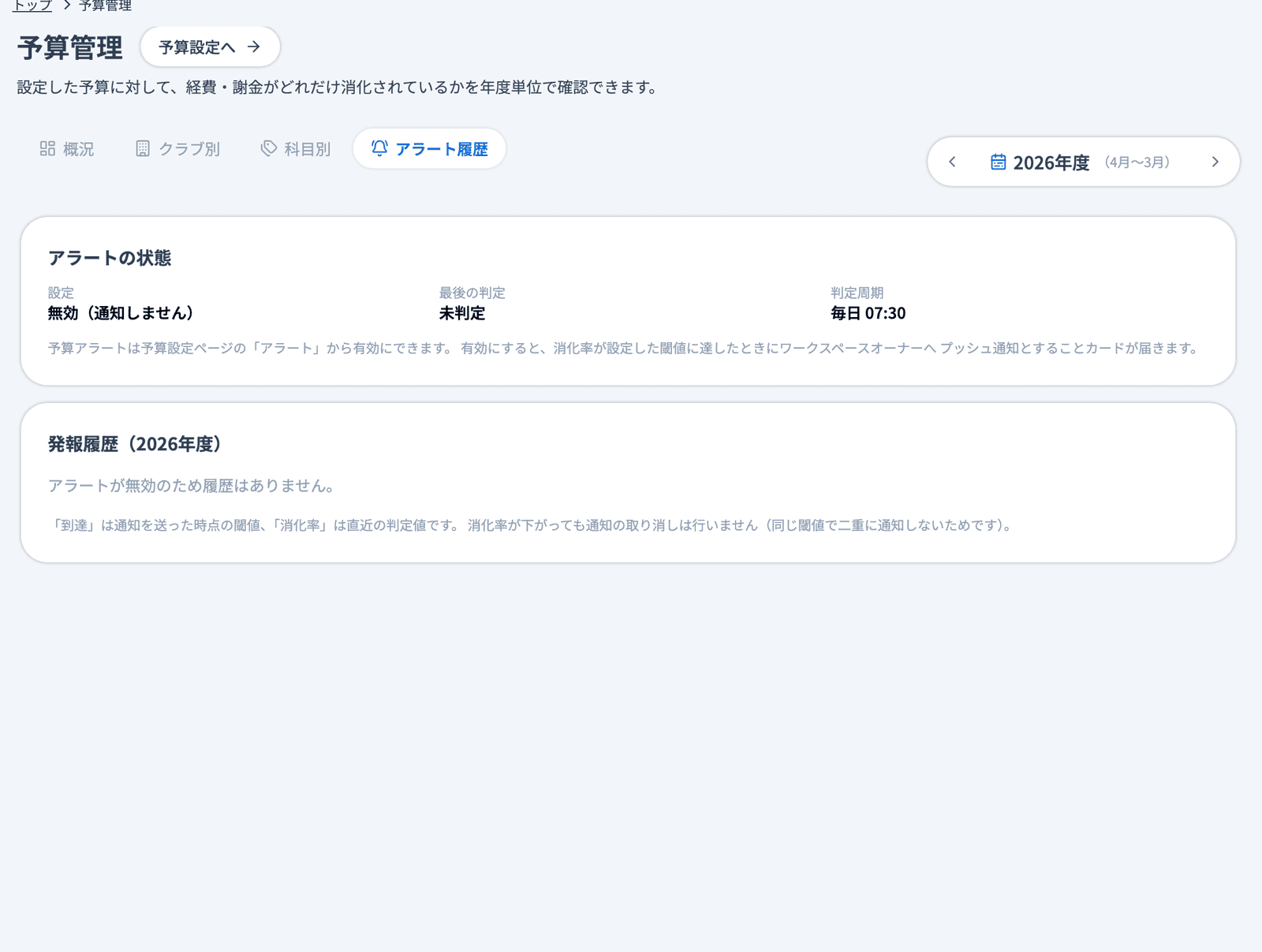
Task: Click the 発報履歴（2026年度） heading
Action: pos(135,444)
